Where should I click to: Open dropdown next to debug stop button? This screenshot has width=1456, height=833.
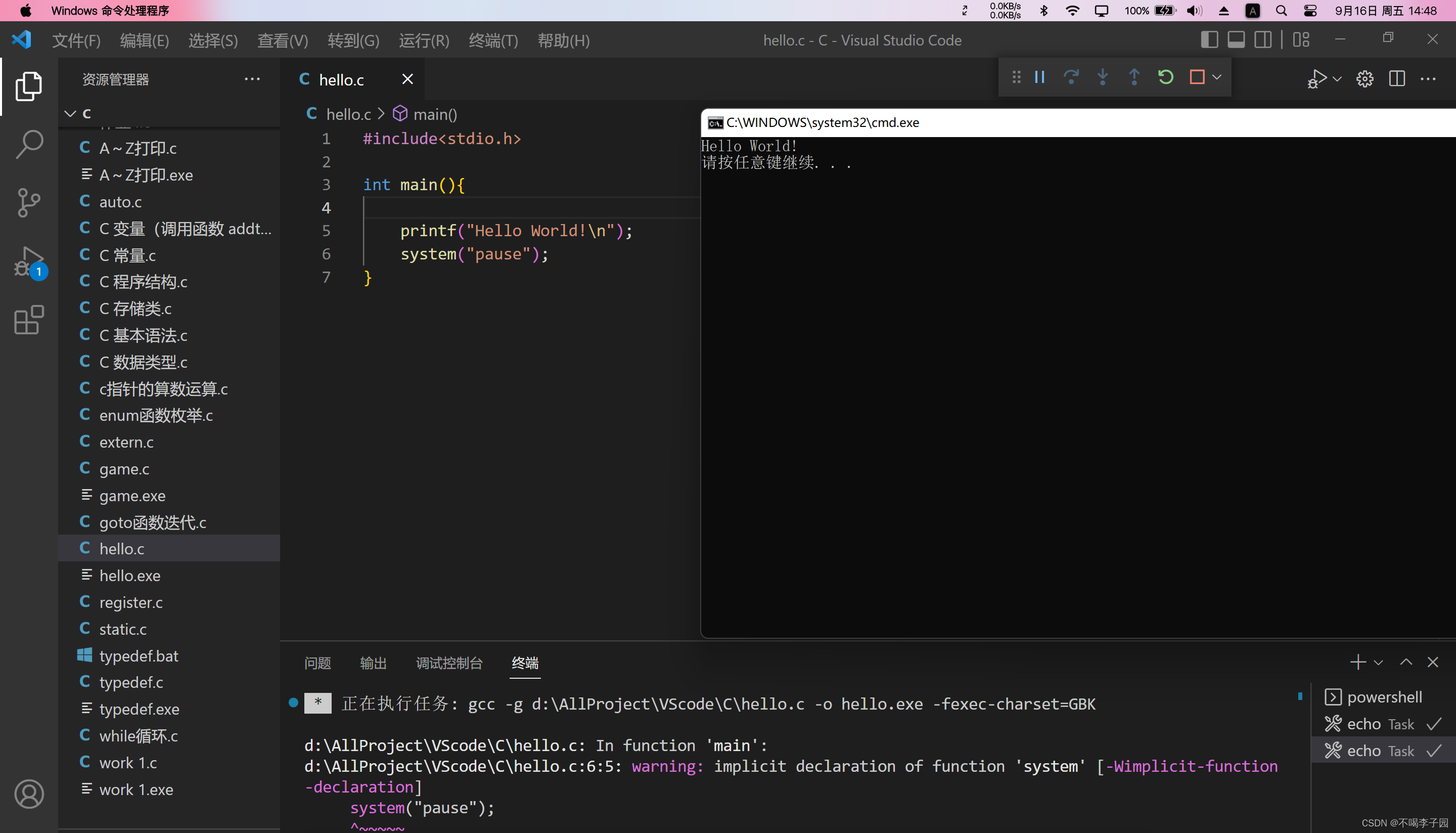[x=1217, y=77]
